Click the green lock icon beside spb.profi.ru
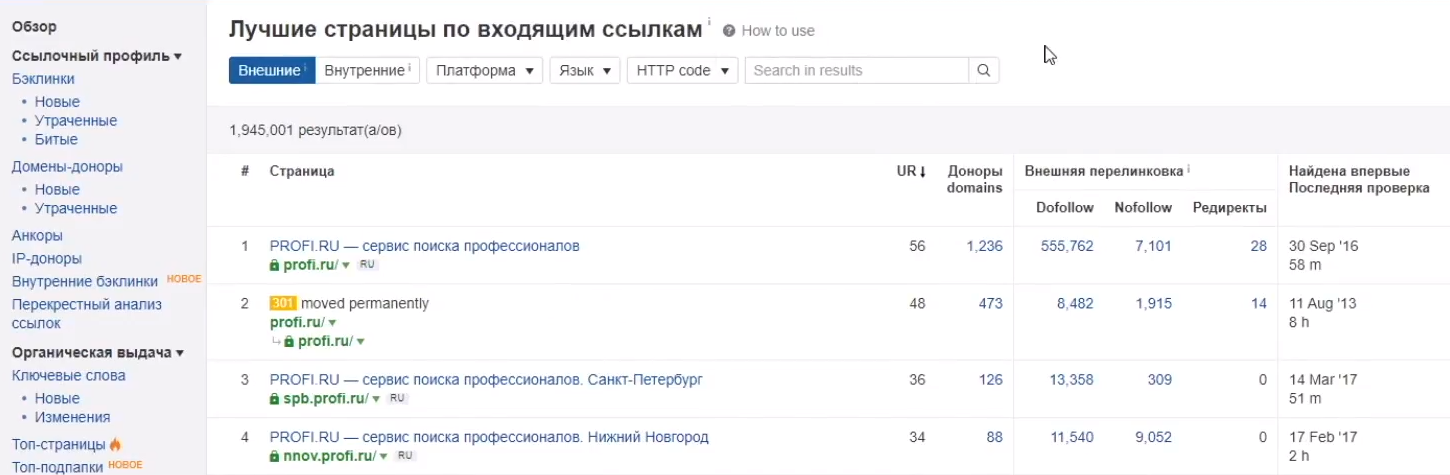The height and width of the screenshot is (475, 1450). click(x=274, y=399)
